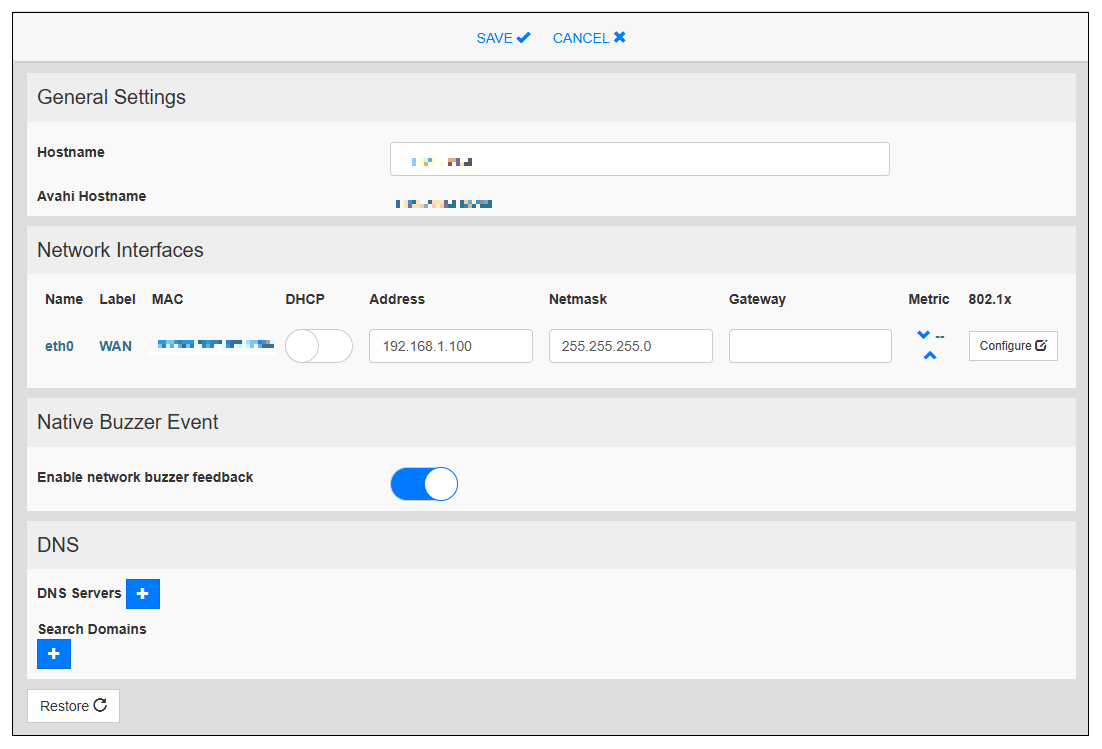Click the SAVE checkmark button
Image resolution: width=1102 pixels, height=749 pixels.
503,38
